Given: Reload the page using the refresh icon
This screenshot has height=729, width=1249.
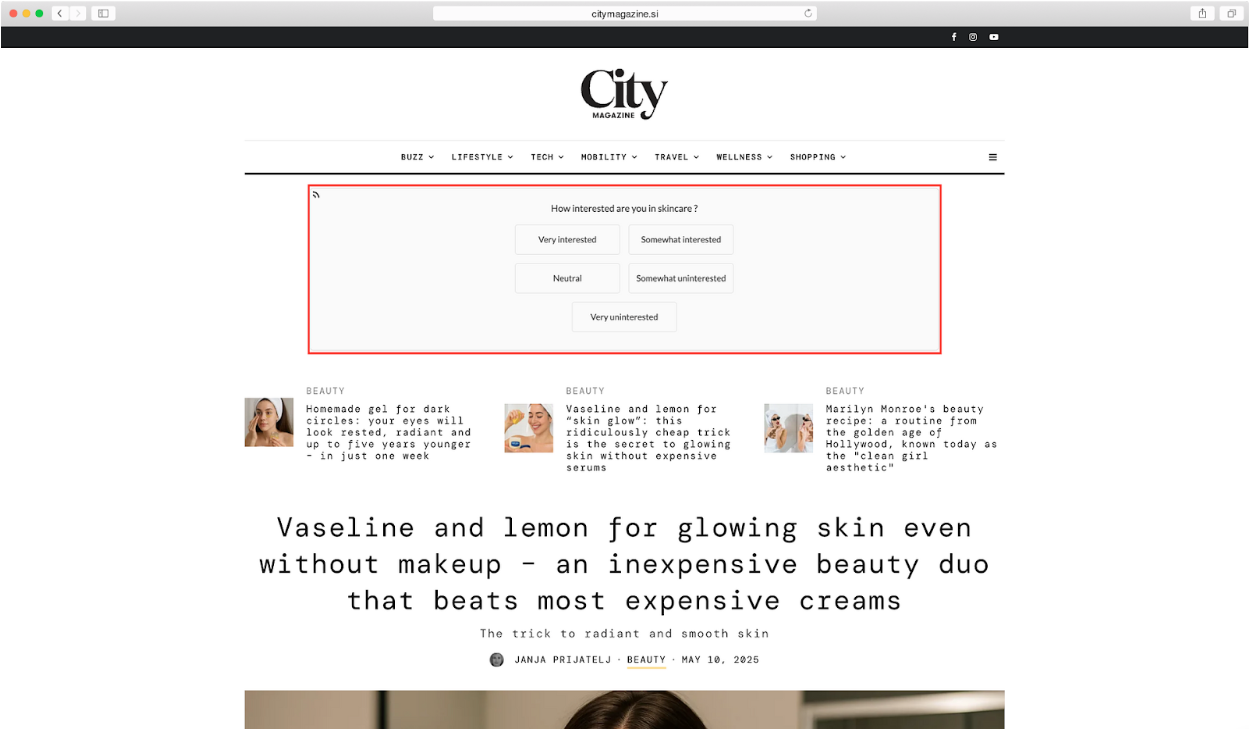Looking at the screenshot, I should 808,13.
